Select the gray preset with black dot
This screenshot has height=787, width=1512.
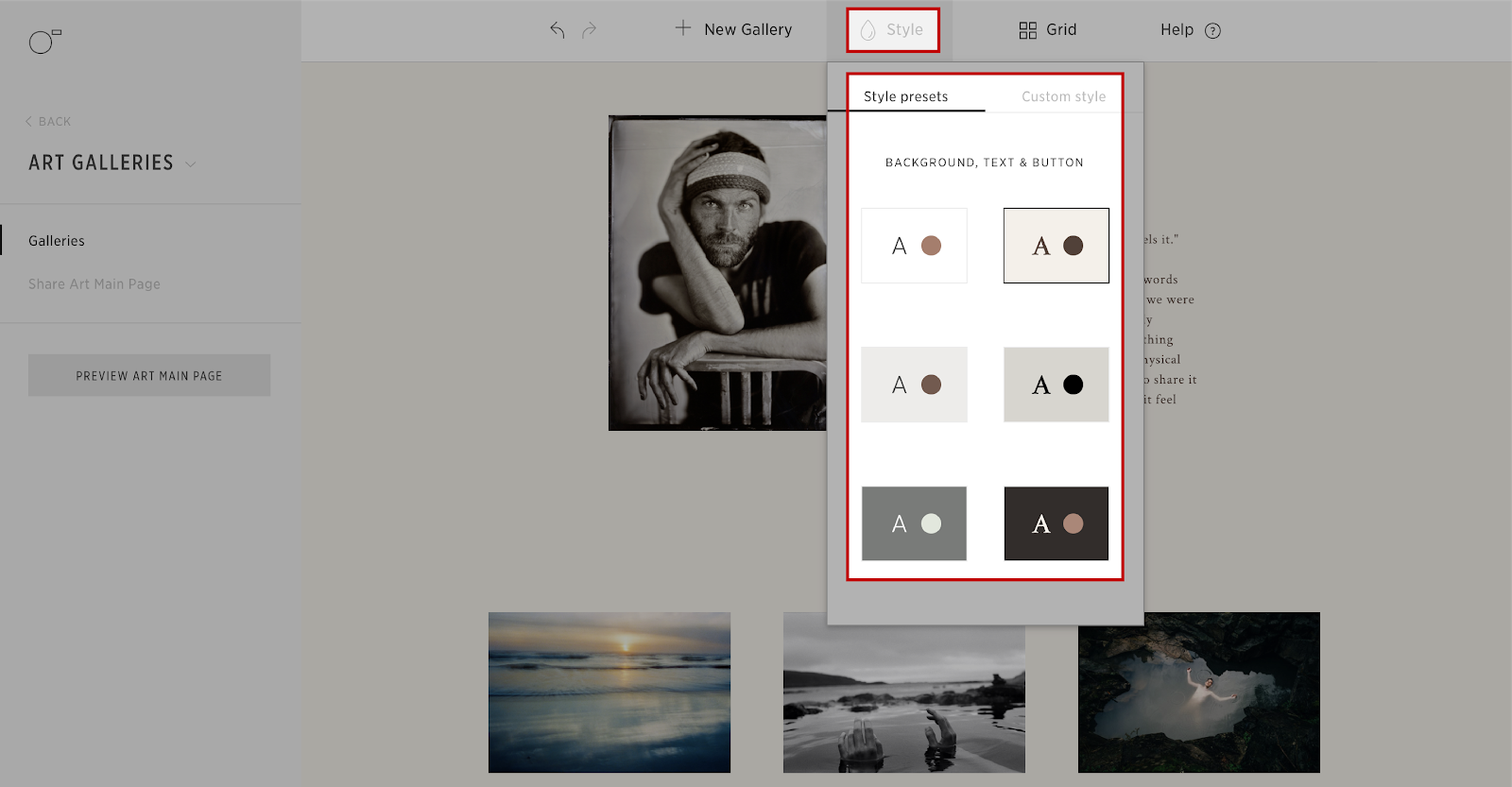[x=1057, y=385]
